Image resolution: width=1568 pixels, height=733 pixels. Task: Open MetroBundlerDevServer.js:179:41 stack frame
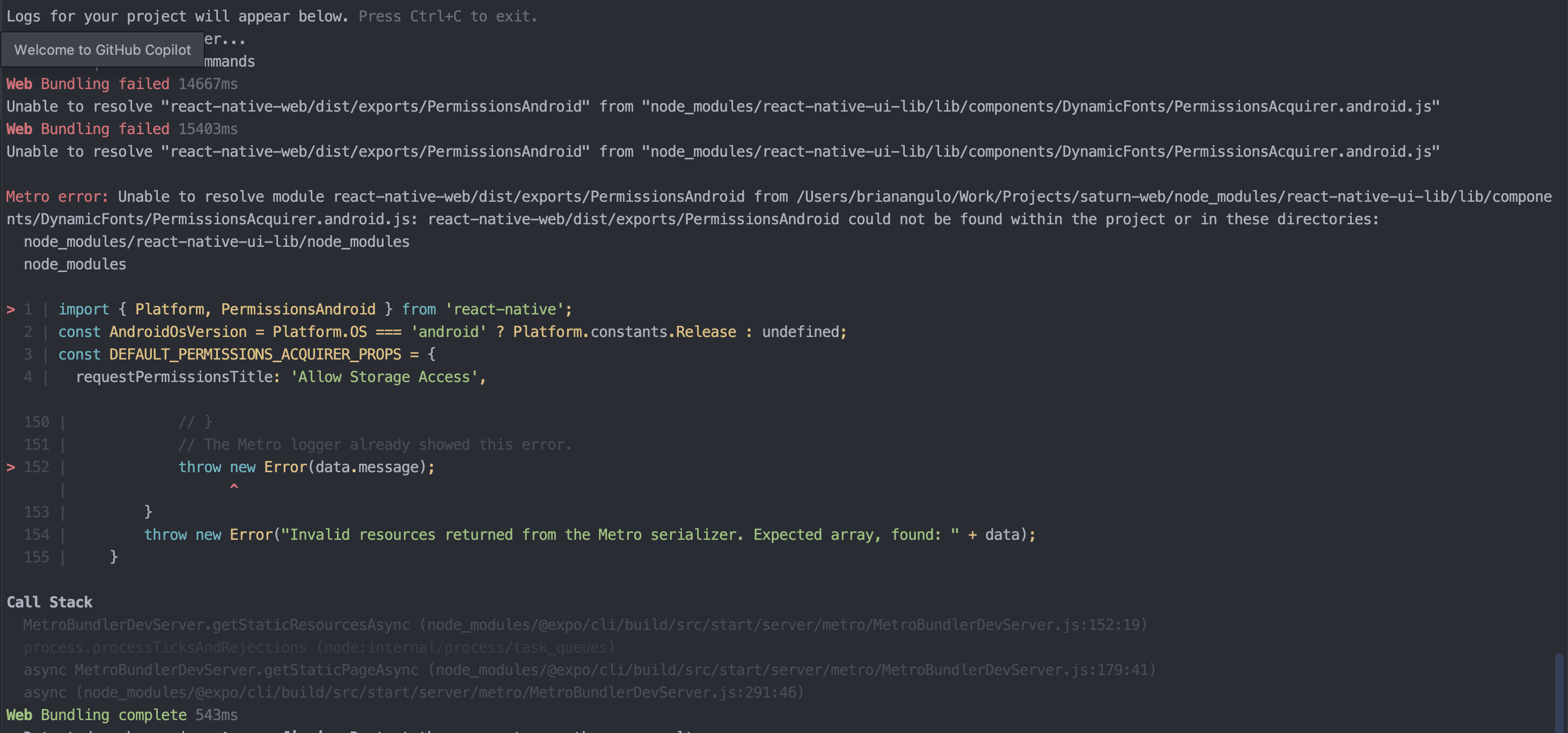pyautogui.click(x=590, y=669)
